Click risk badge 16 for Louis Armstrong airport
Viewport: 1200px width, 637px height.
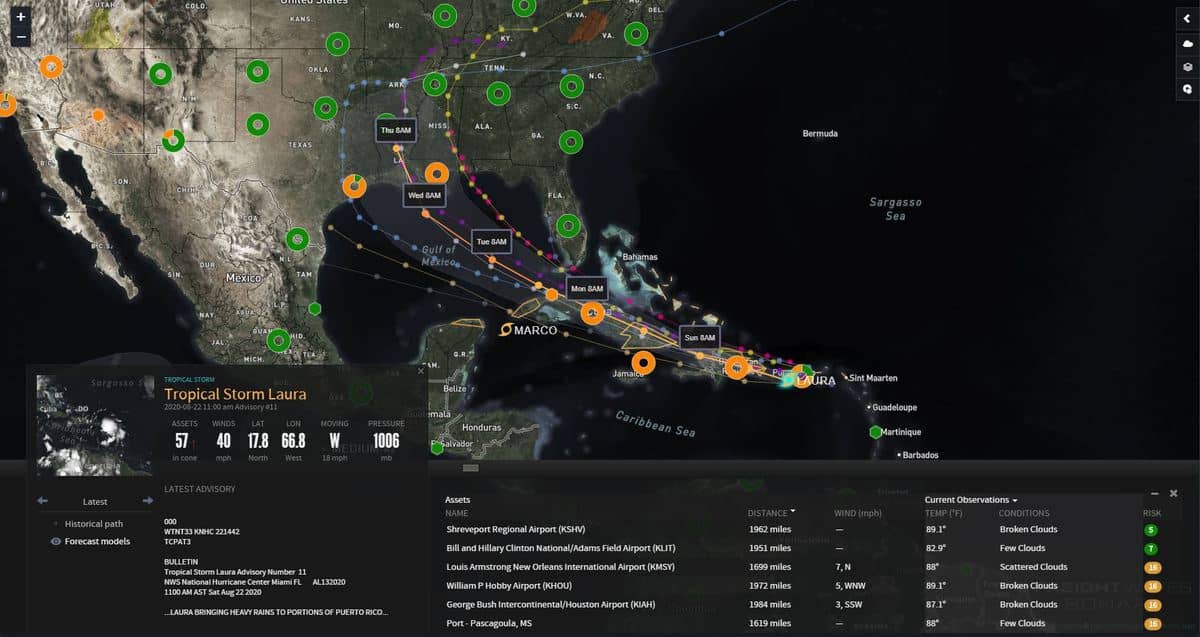tap(1152, 567)
